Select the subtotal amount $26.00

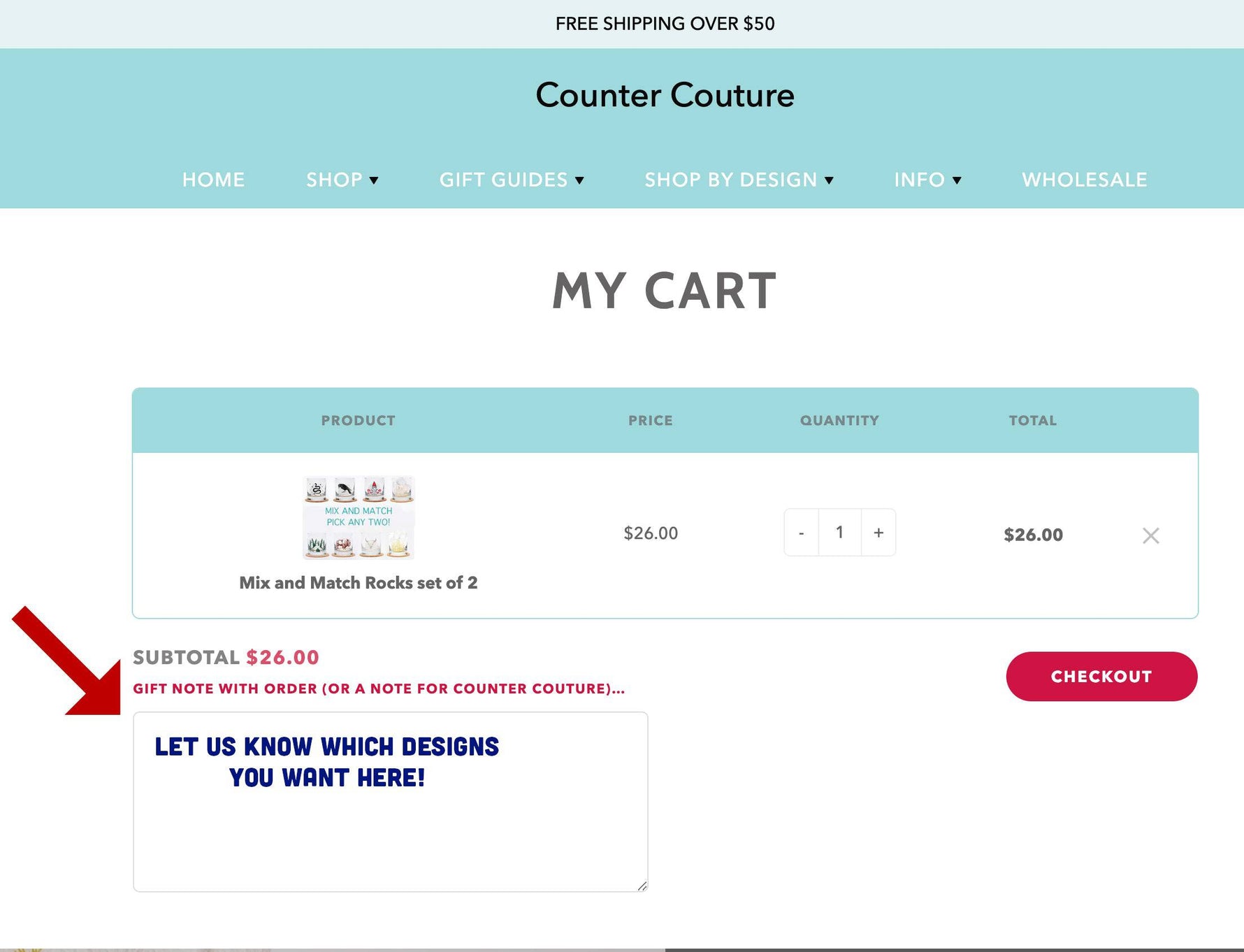tap(282, 657)
